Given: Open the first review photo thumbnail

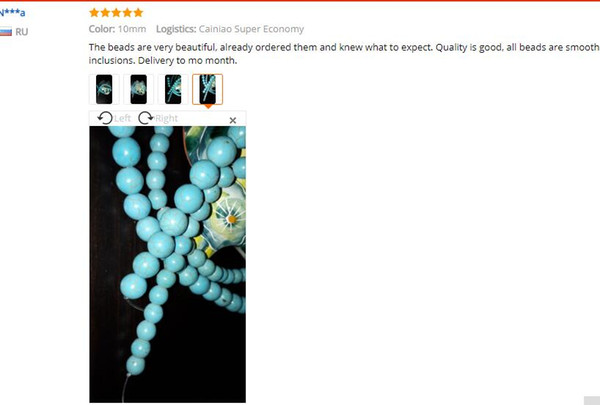Looking at the screenshot, I should click(104, 89).
